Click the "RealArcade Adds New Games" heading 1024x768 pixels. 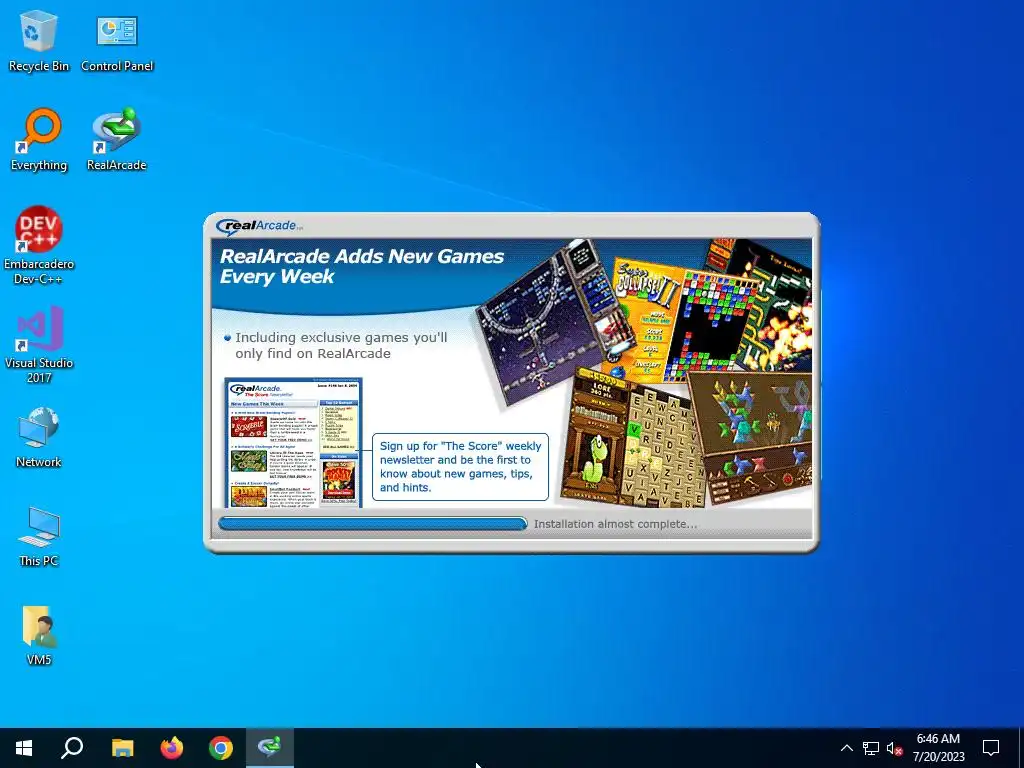click(361, 266)
